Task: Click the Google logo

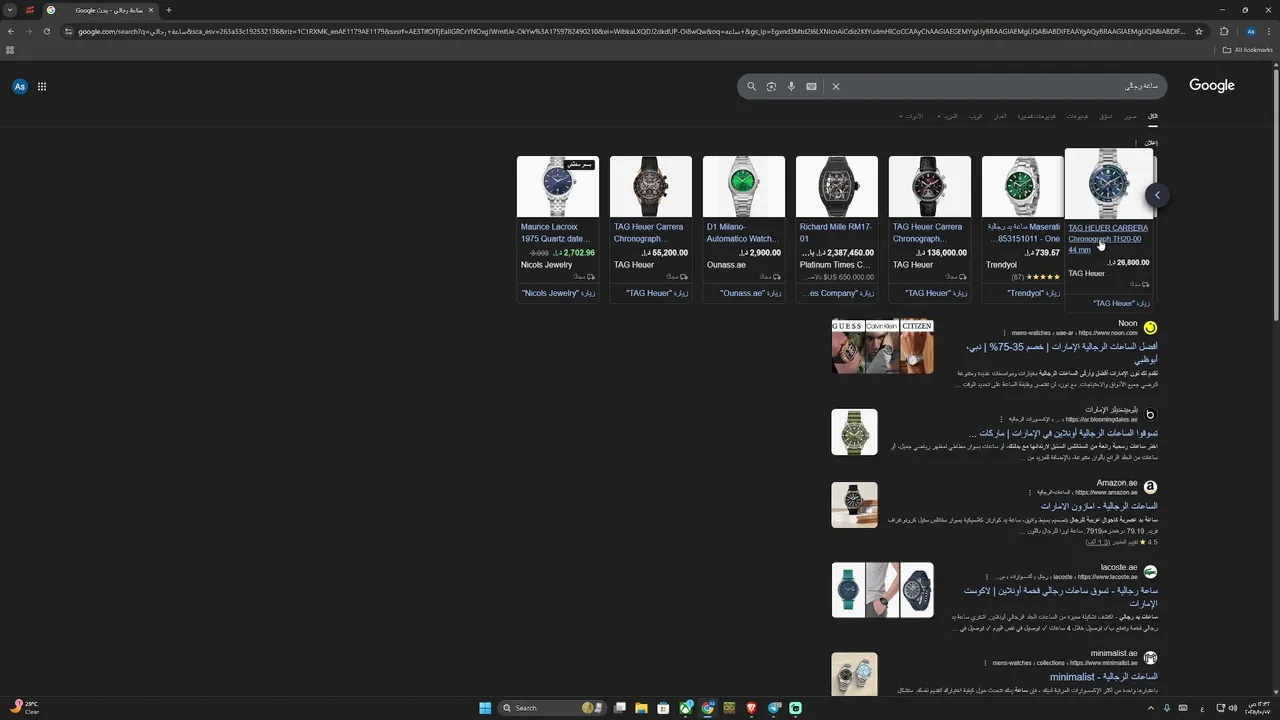Action: click(x=1212, y=86)
